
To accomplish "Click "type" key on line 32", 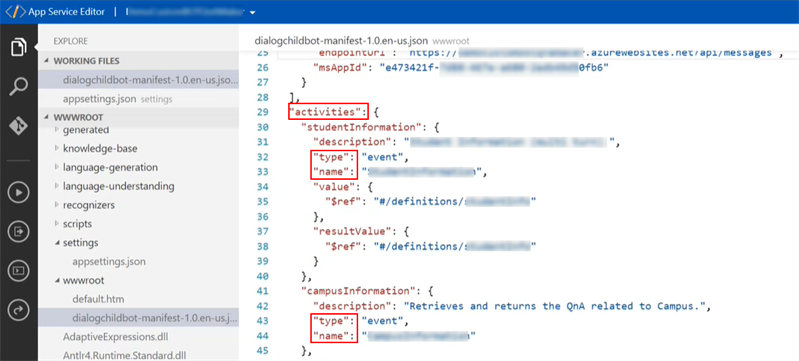I will pyautogui.click(x=331, y=156).
